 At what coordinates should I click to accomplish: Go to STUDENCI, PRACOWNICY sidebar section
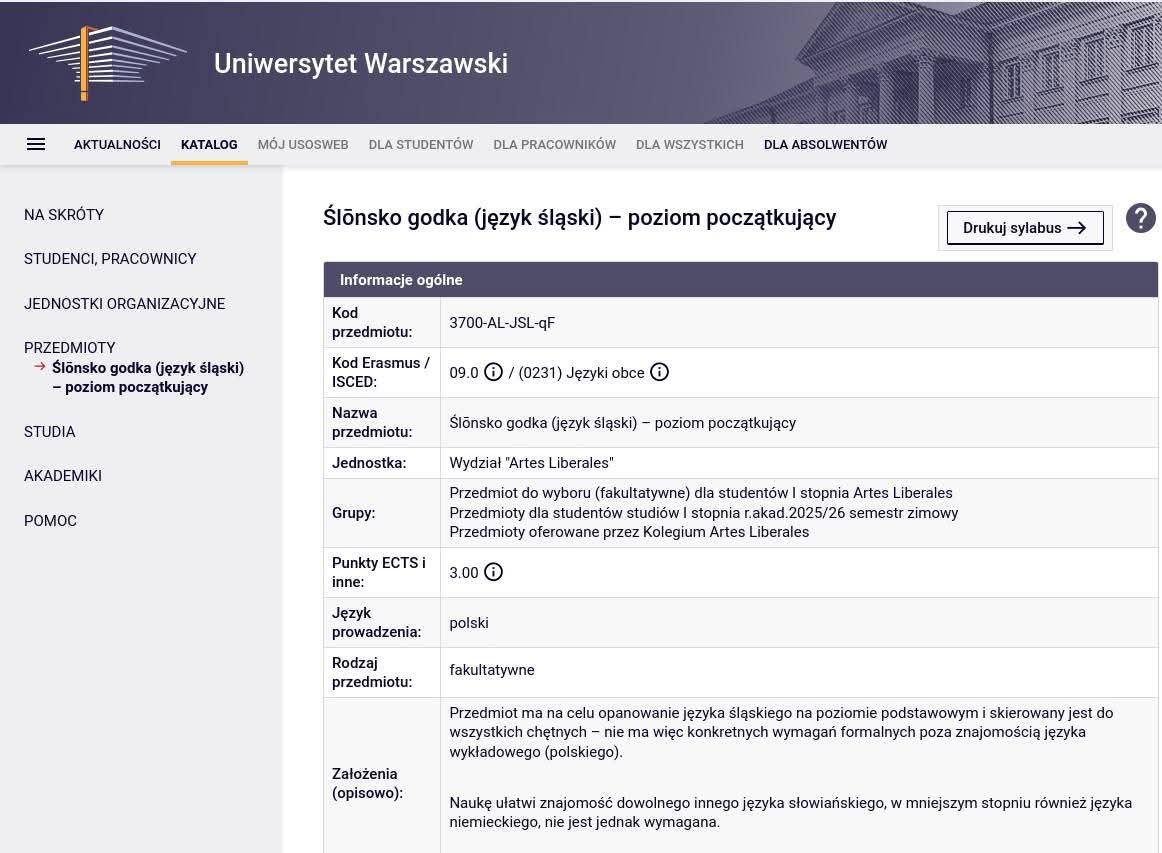pos(110,259)
